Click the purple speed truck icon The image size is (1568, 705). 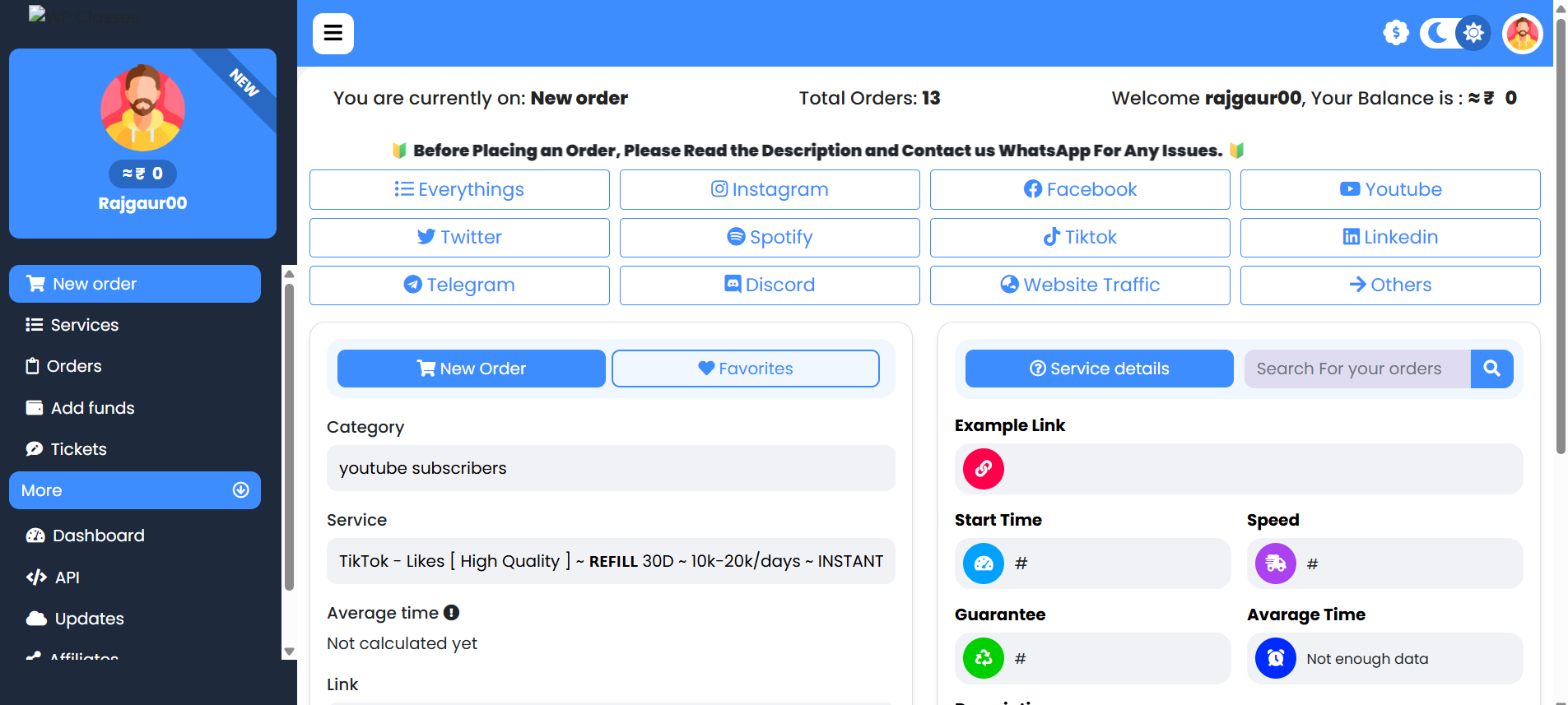coord(1275,564)
